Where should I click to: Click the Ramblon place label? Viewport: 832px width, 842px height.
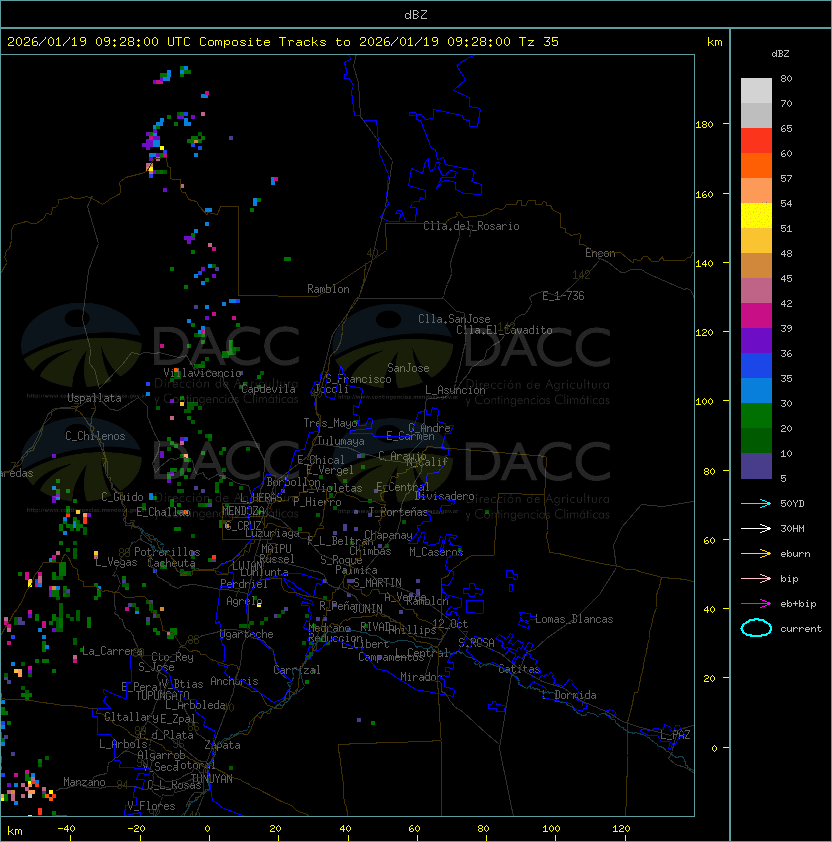click(x=328, y=289)
